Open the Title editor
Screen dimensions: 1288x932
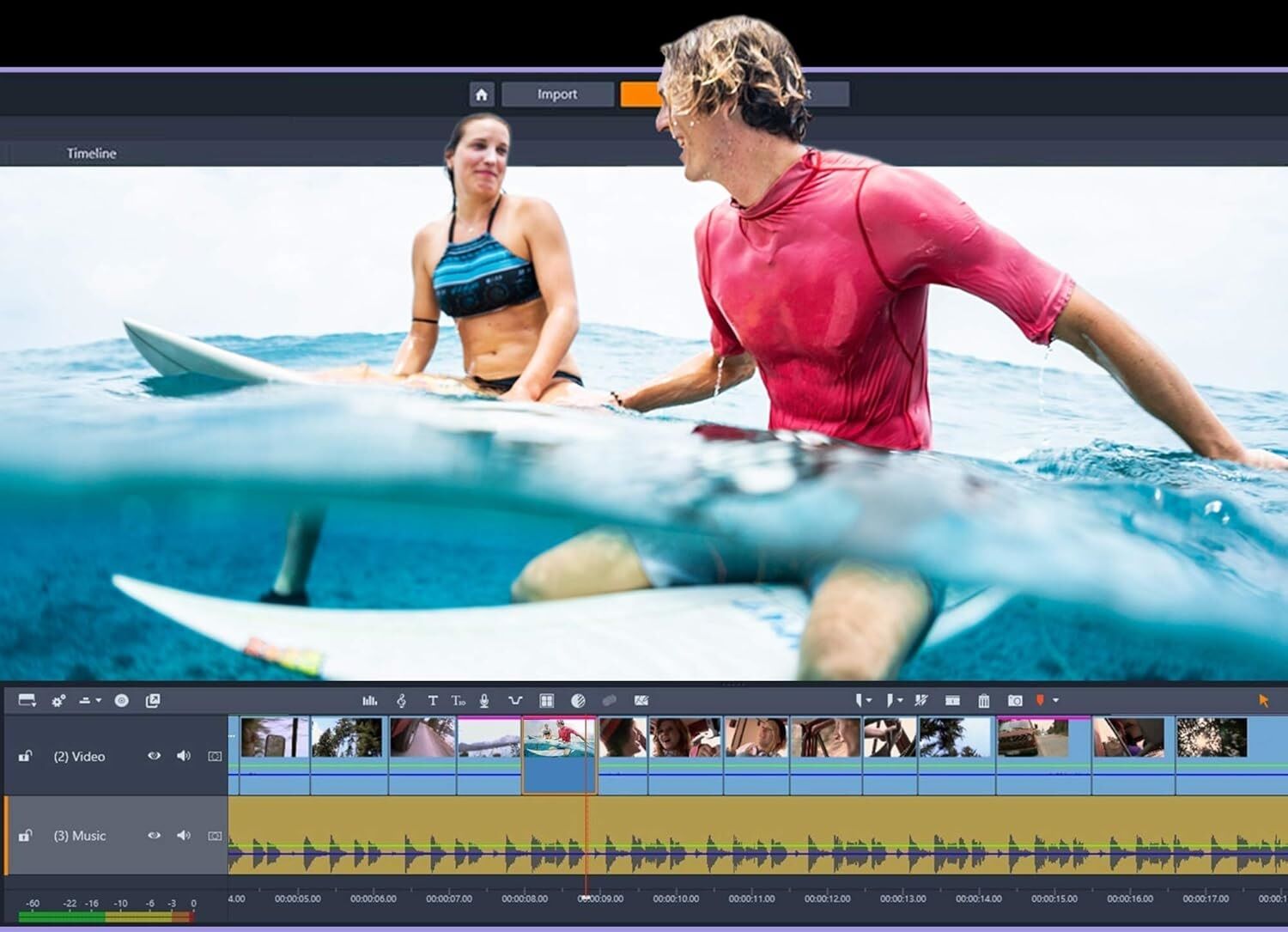(x=433, y=700)
